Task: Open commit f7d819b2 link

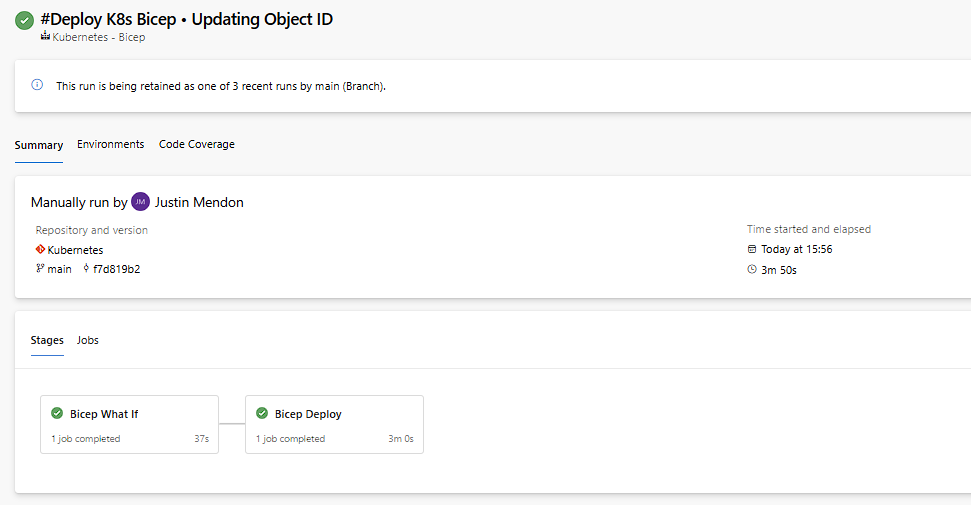Action: point(116,269)
